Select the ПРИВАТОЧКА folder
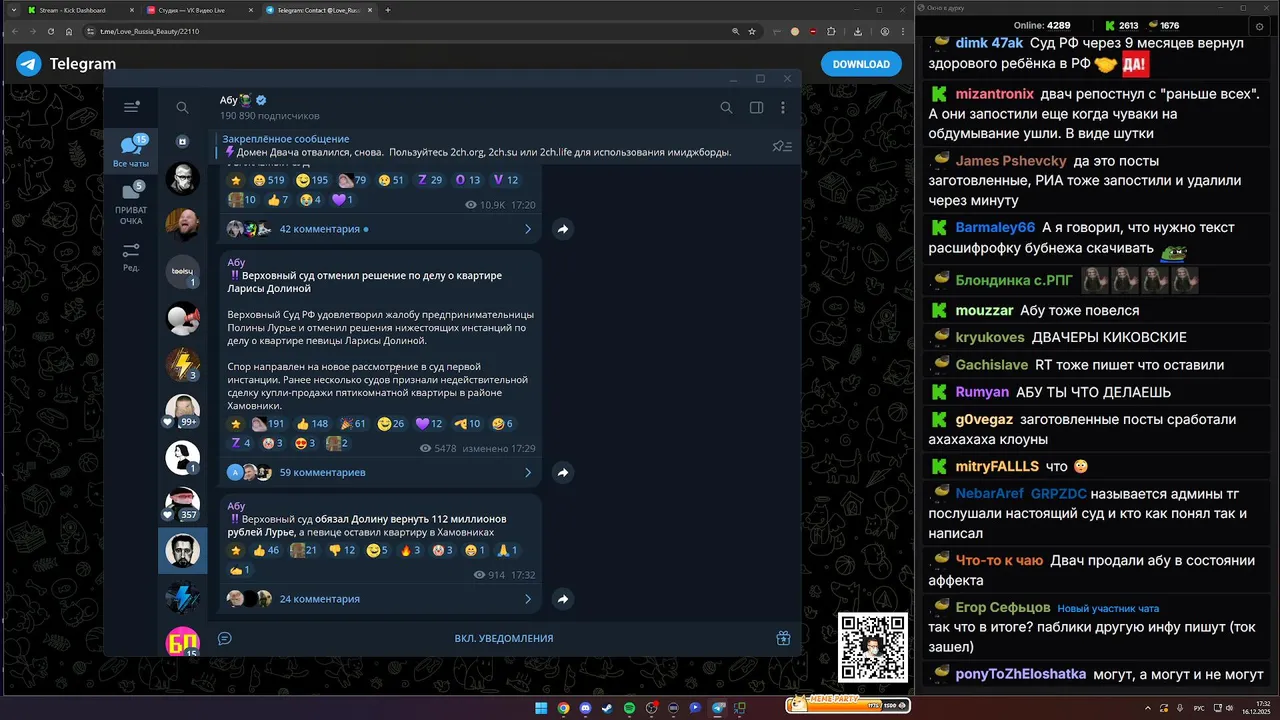Screen dimensions: 1280x720 coord(131,203)
